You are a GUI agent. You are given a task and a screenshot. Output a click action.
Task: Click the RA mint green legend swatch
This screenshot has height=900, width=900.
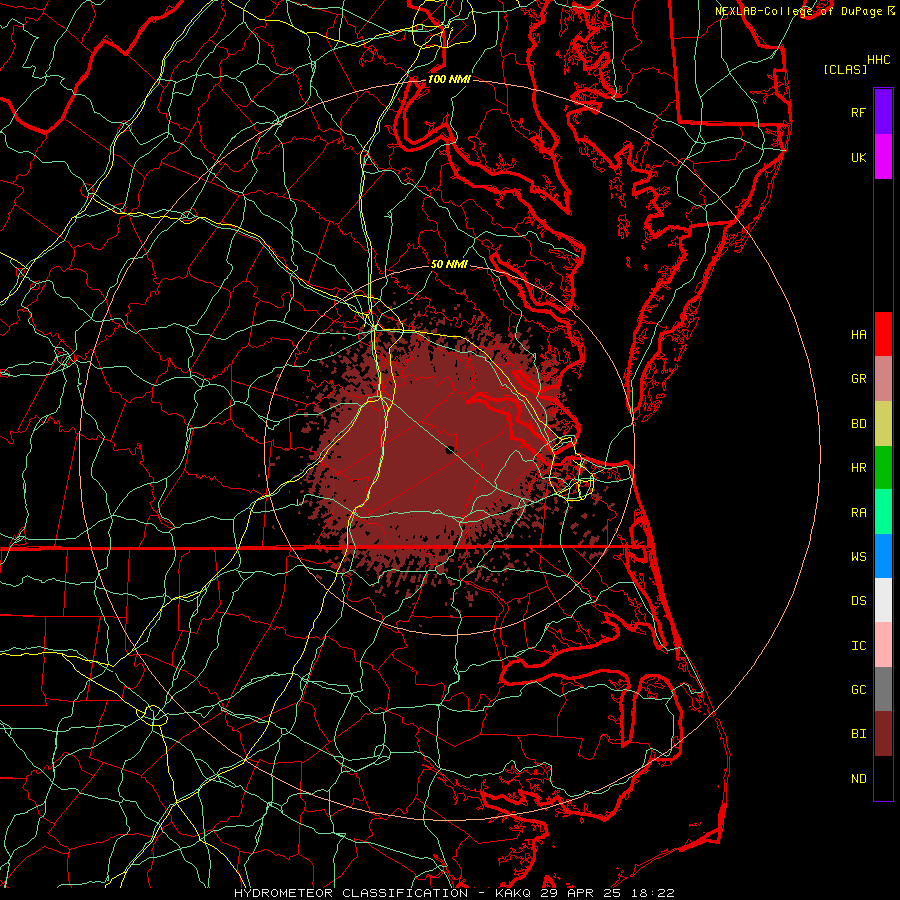[883, 512]
